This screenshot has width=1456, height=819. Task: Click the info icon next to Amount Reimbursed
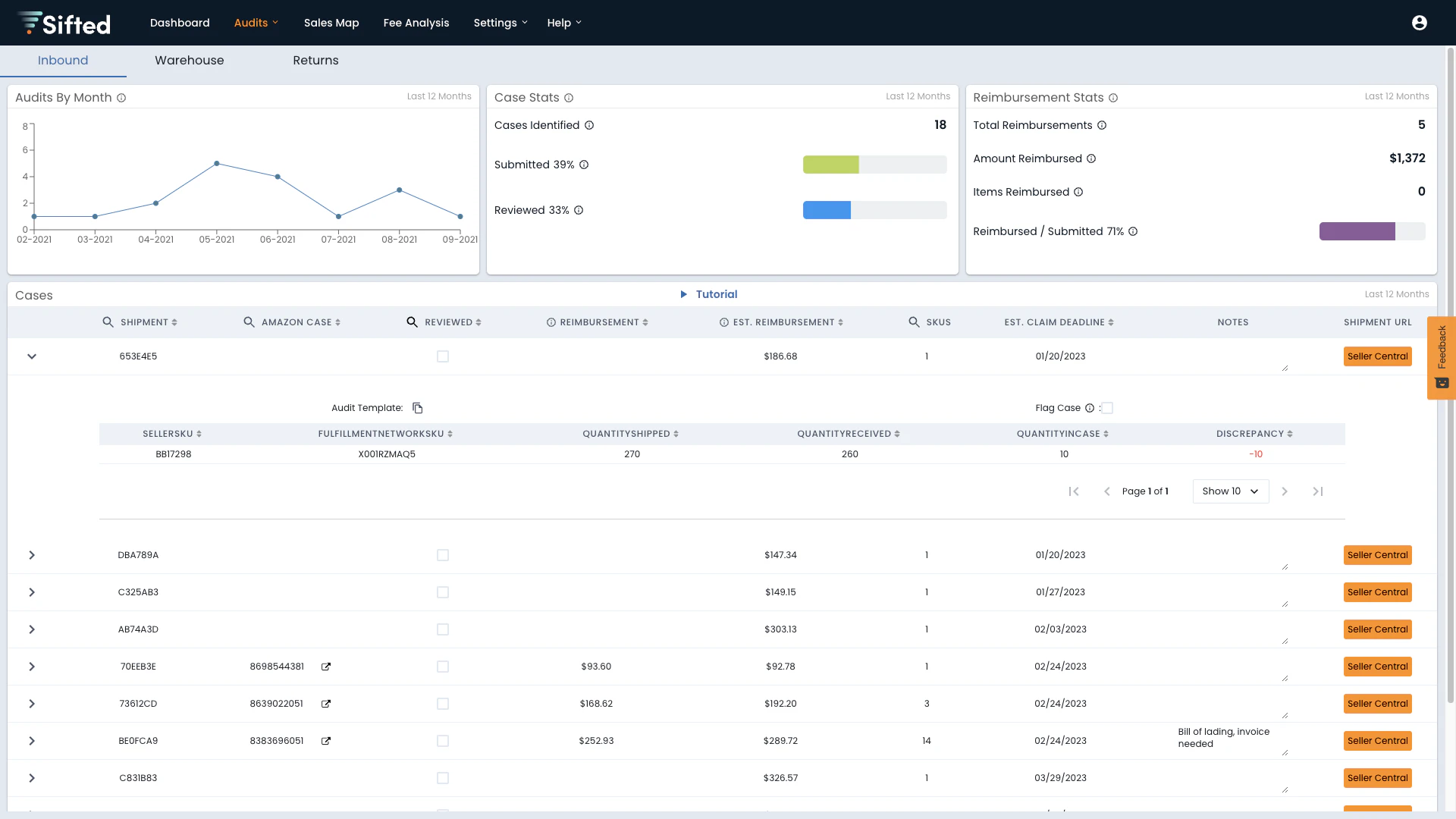pos(1091,158)
